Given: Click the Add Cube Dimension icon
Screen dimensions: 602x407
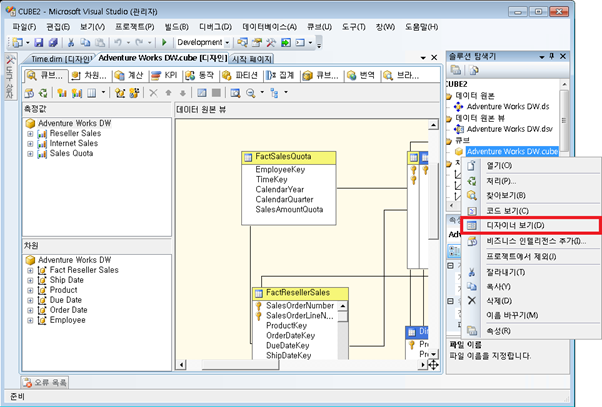Looking at the screenshot, I should [x=120, y=93].
